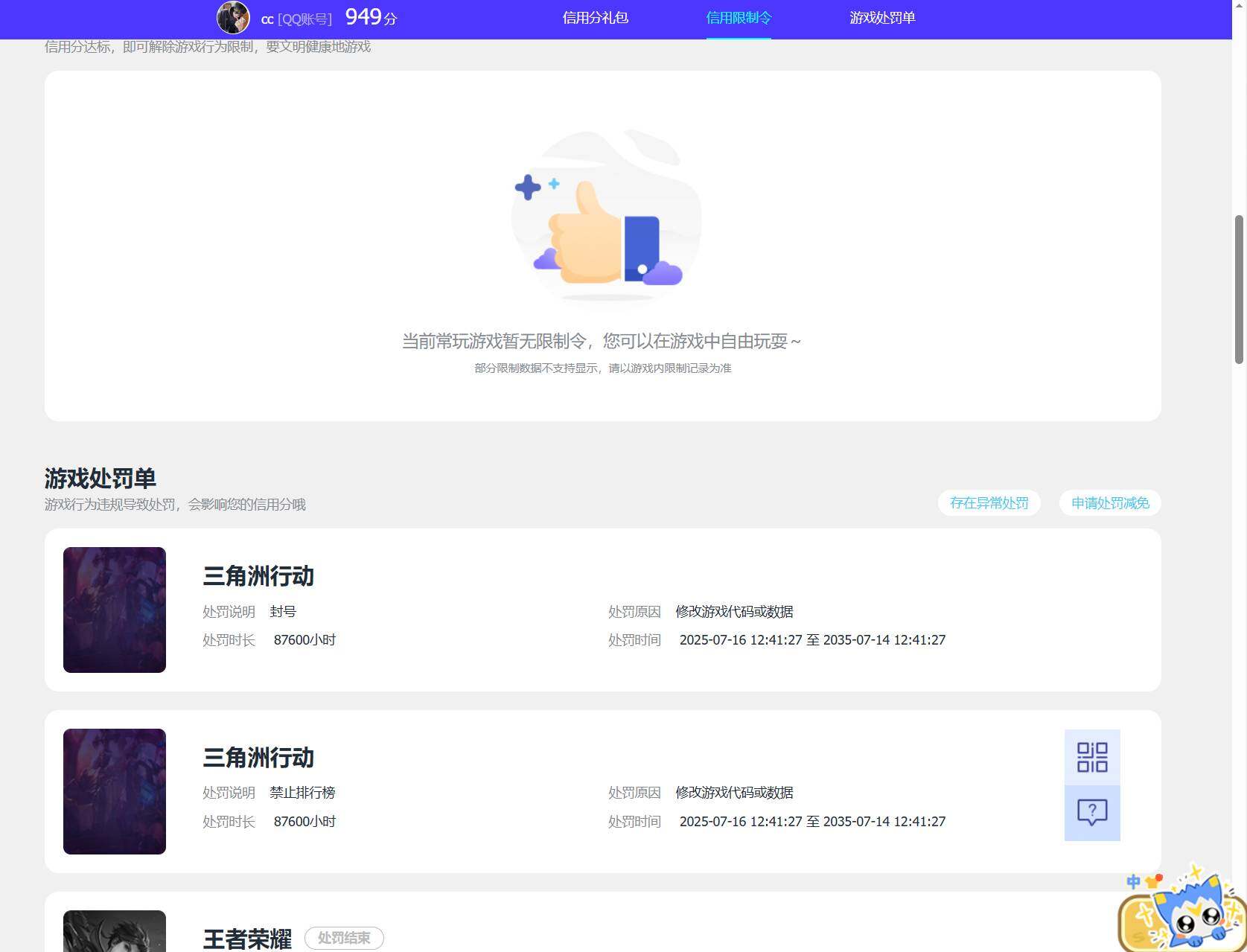The image size is (1247, 952).
Task: Switch to the 信用分礼包 tab
Action: tap(596, 18)
